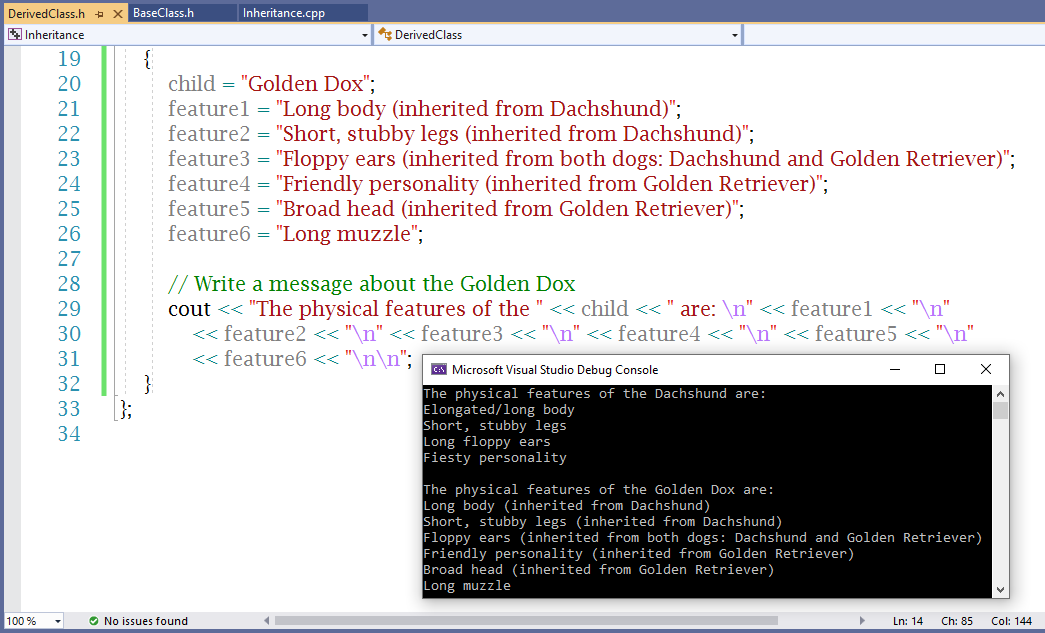The width and height of the screenshot is (1045, 633).
Task: Click the Inheritance project icon in navigation bar
Action: pyautogui.click(x=15, y=34)
